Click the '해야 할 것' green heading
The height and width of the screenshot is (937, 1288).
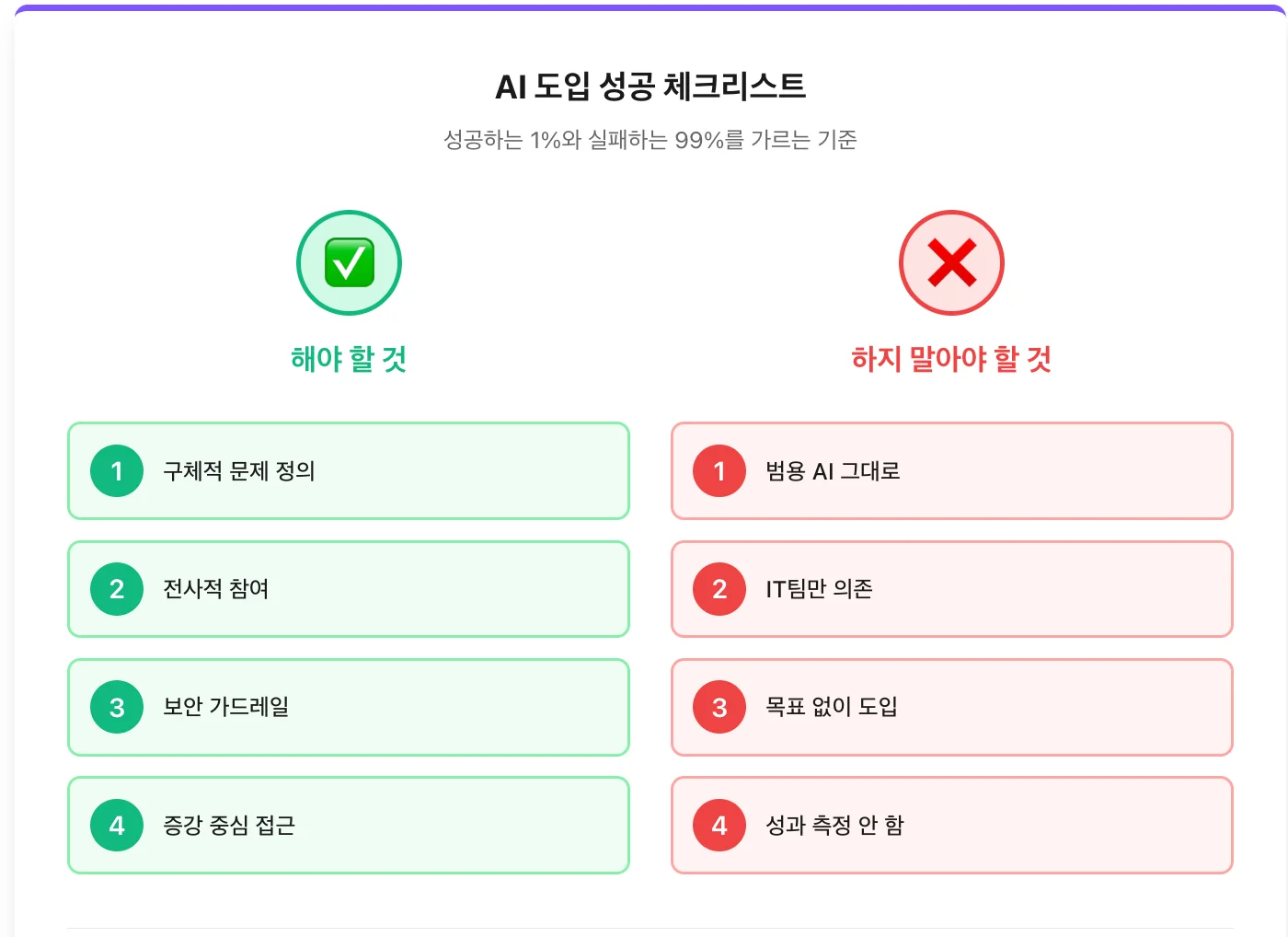point(349,359)
